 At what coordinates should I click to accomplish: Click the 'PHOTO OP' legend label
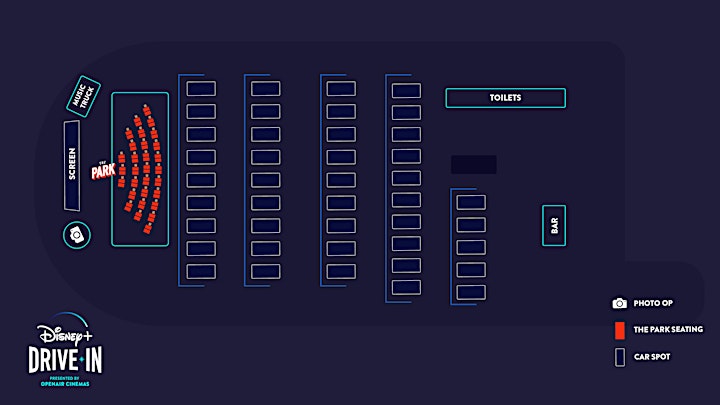click(653, 303)
